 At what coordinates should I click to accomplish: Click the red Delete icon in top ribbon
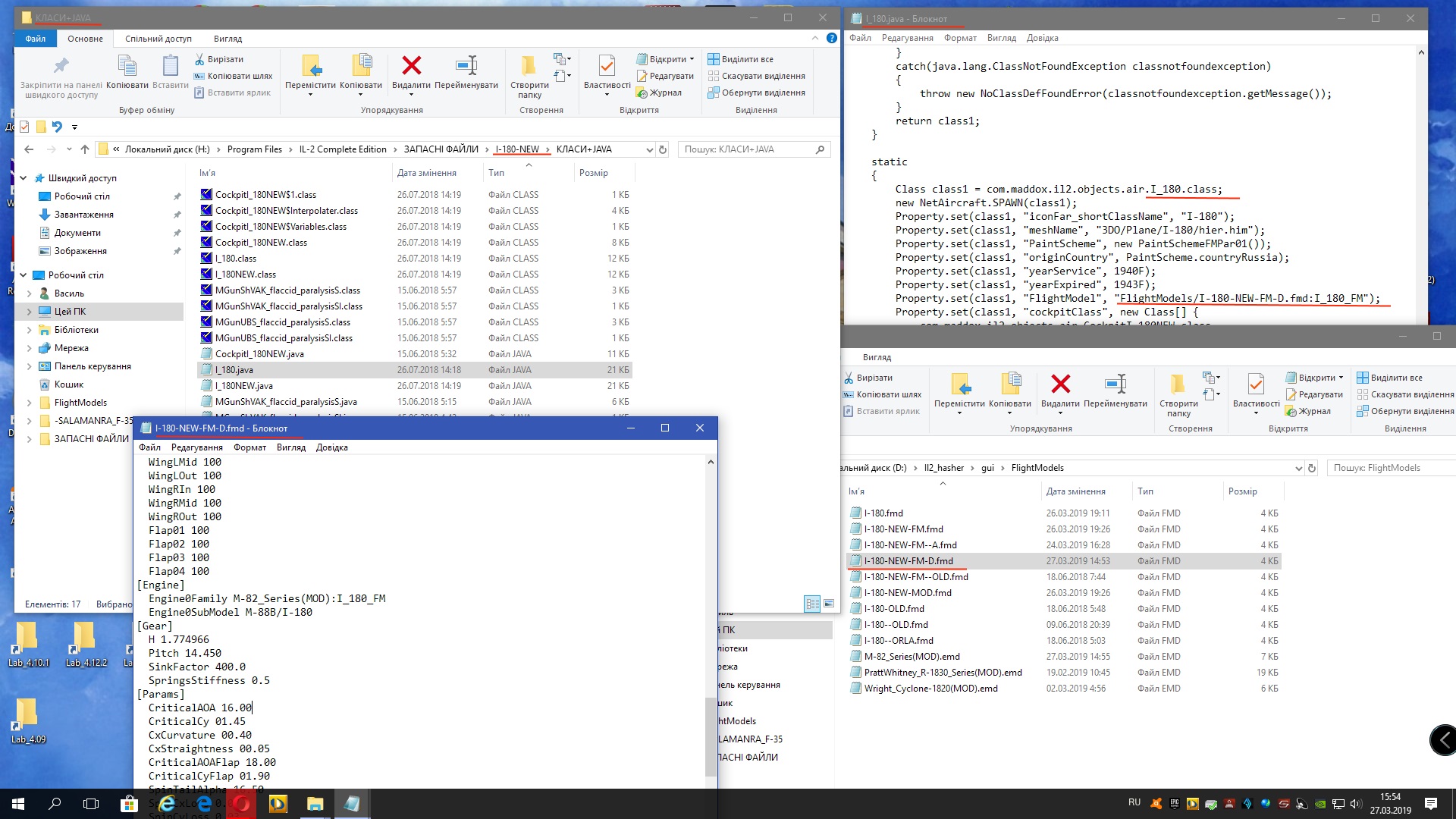click(x=411, y=67)
